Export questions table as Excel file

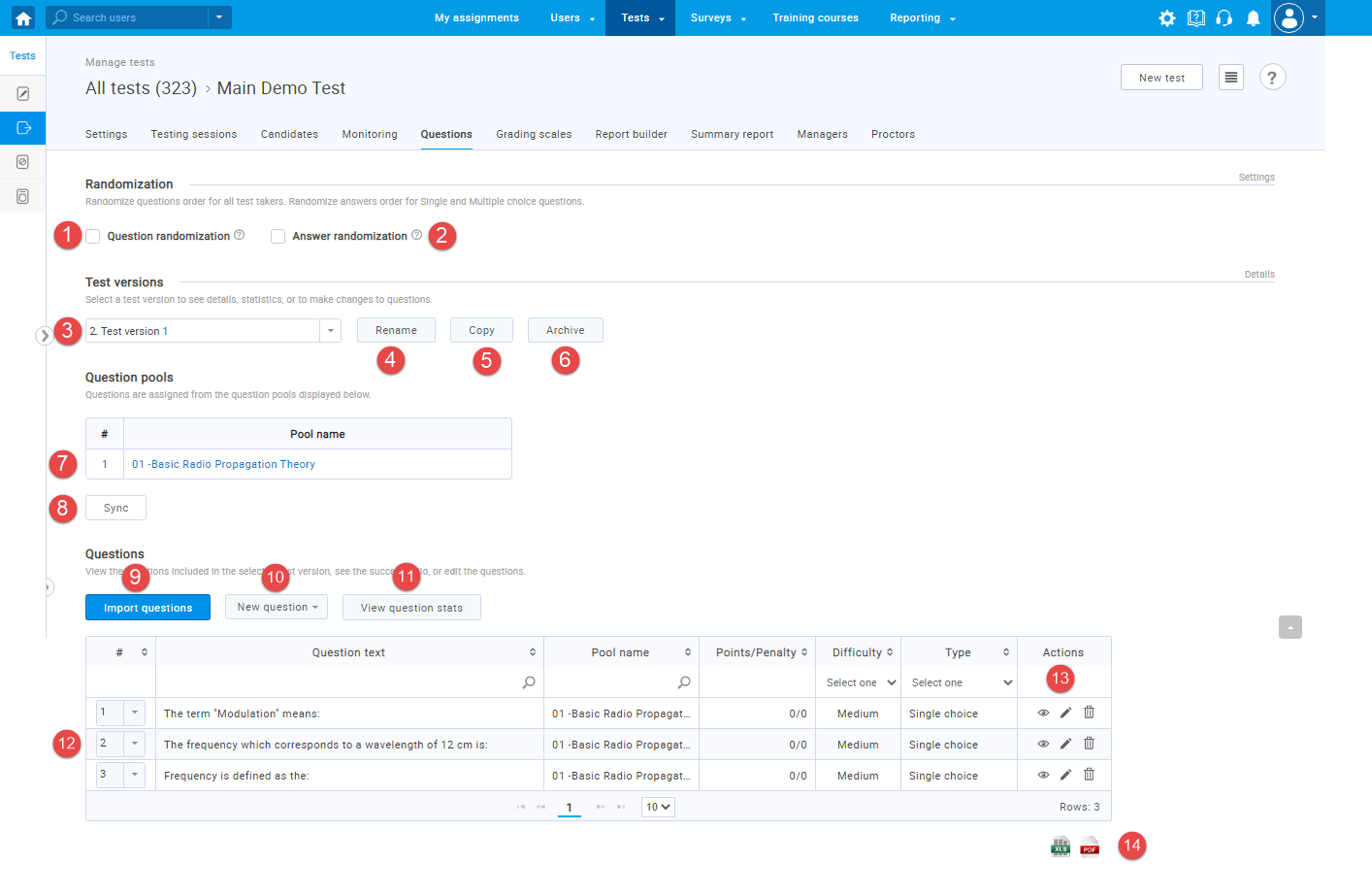[x=1061, y=846]
